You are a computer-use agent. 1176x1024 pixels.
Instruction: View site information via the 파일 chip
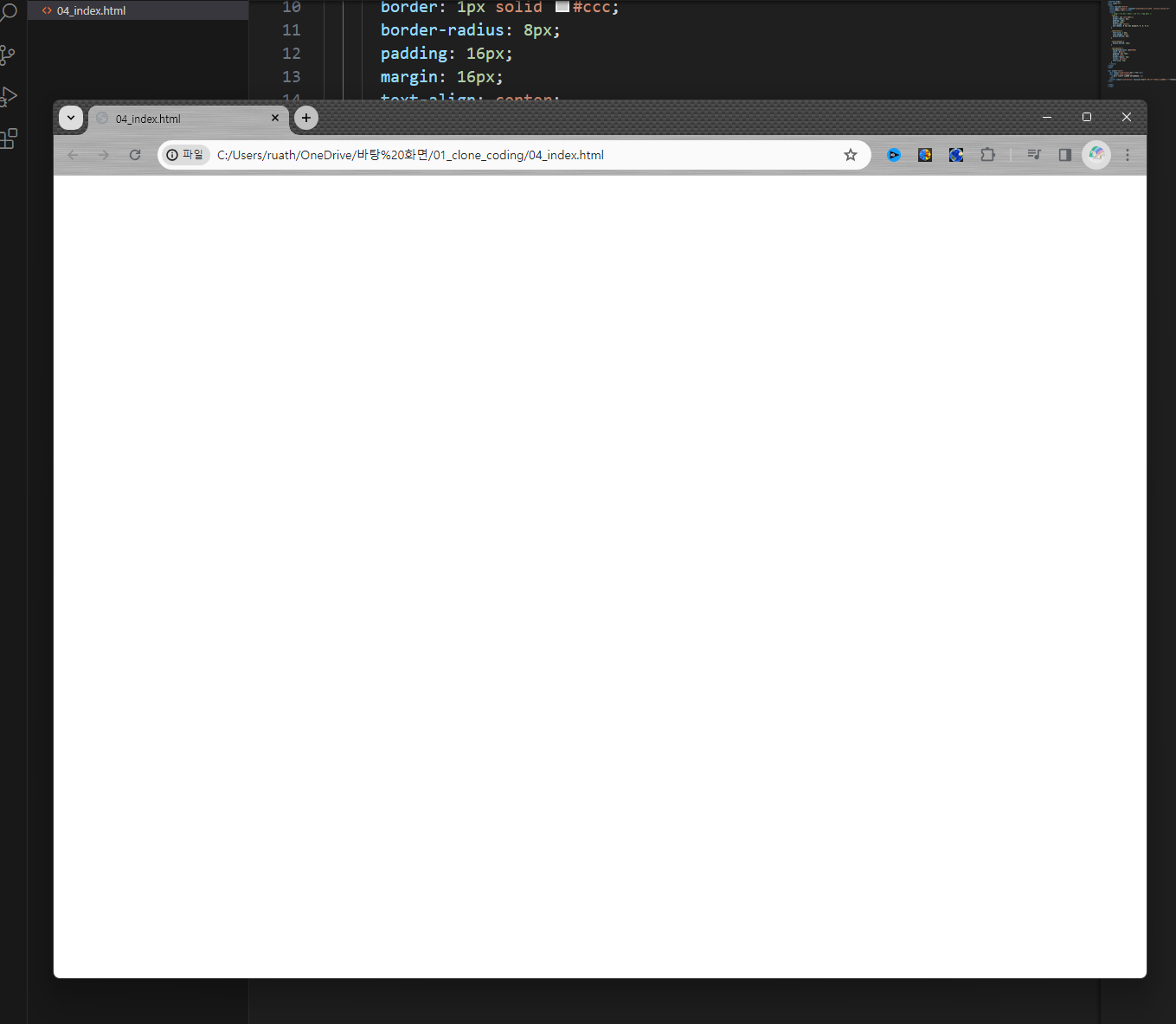coord(185,155)
